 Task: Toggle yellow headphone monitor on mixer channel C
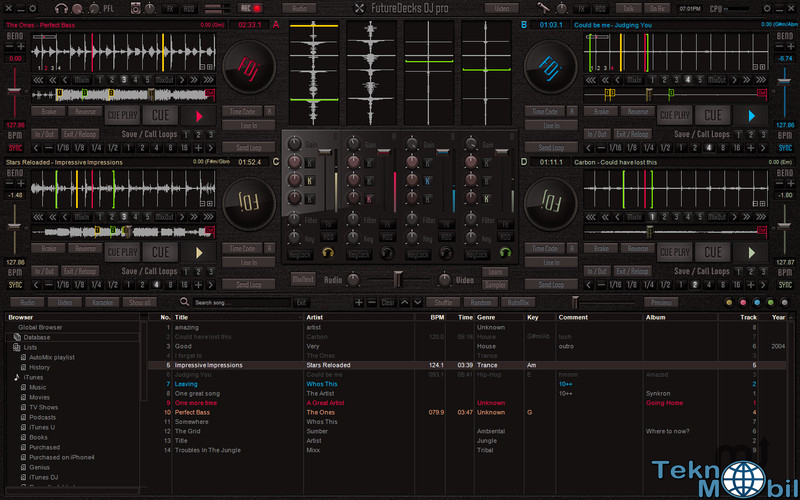point(328,253)
